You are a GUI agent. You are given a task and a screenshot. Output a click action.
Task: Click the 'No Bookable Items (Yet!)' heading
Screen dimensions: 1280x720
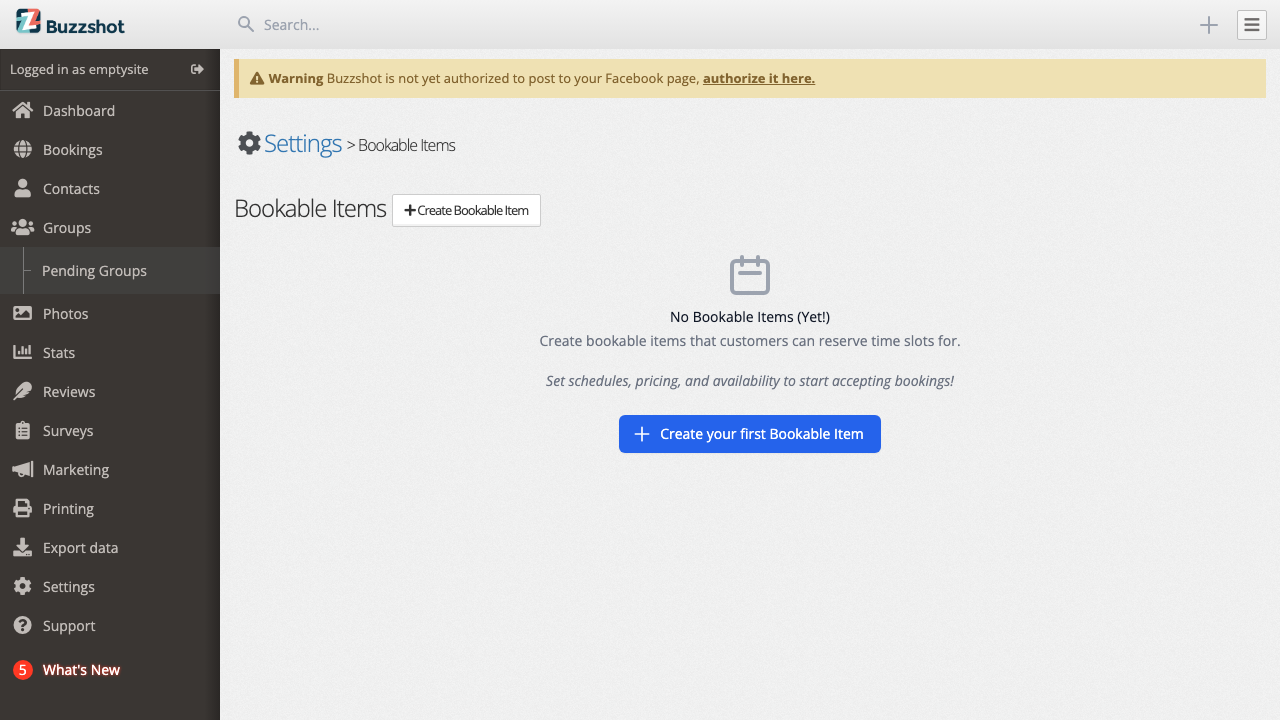pos(750,317)
